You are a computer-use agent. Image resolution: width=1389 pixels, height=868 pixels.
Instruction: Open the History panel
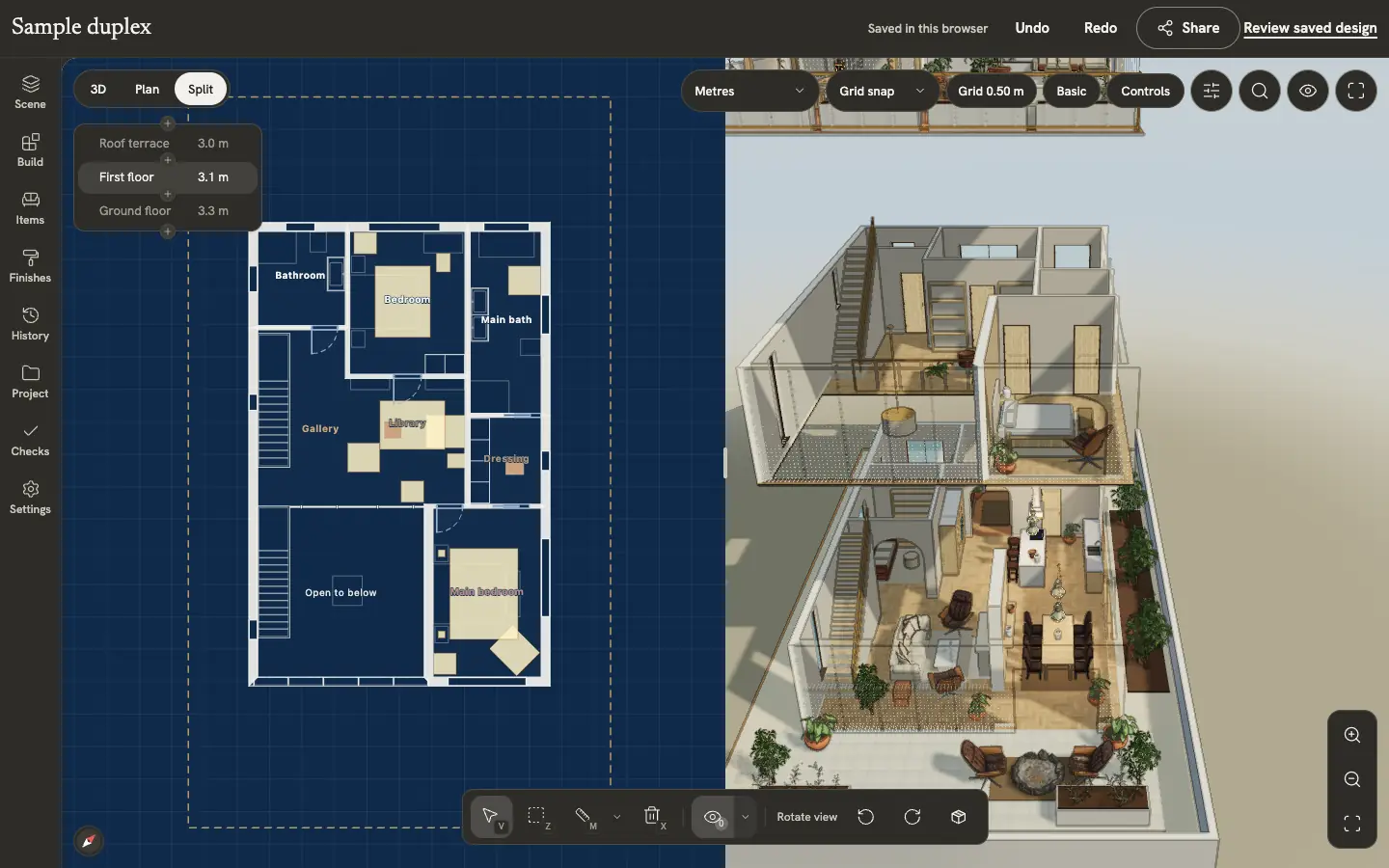pyautogui.click(x=30, y=324)
